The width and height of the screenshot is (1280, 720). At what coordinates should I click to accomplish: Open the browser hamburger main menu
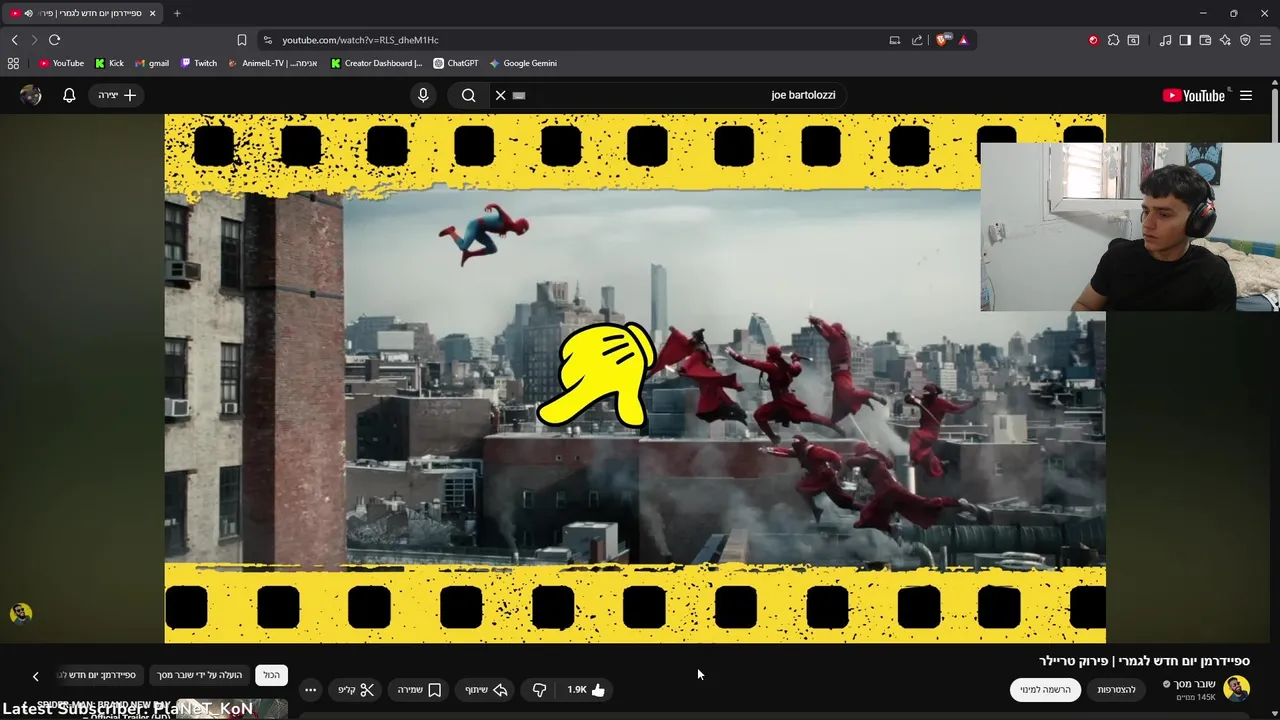click(1265, 40)
